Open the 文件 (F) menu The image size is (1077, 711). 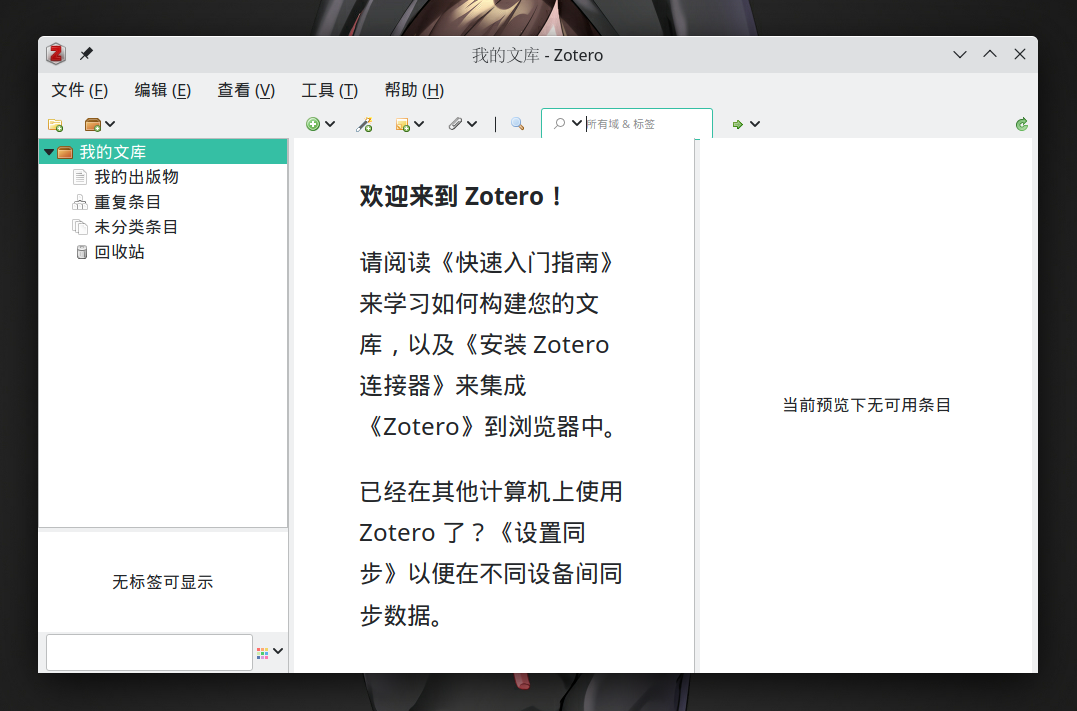click(x=80, y=90)
